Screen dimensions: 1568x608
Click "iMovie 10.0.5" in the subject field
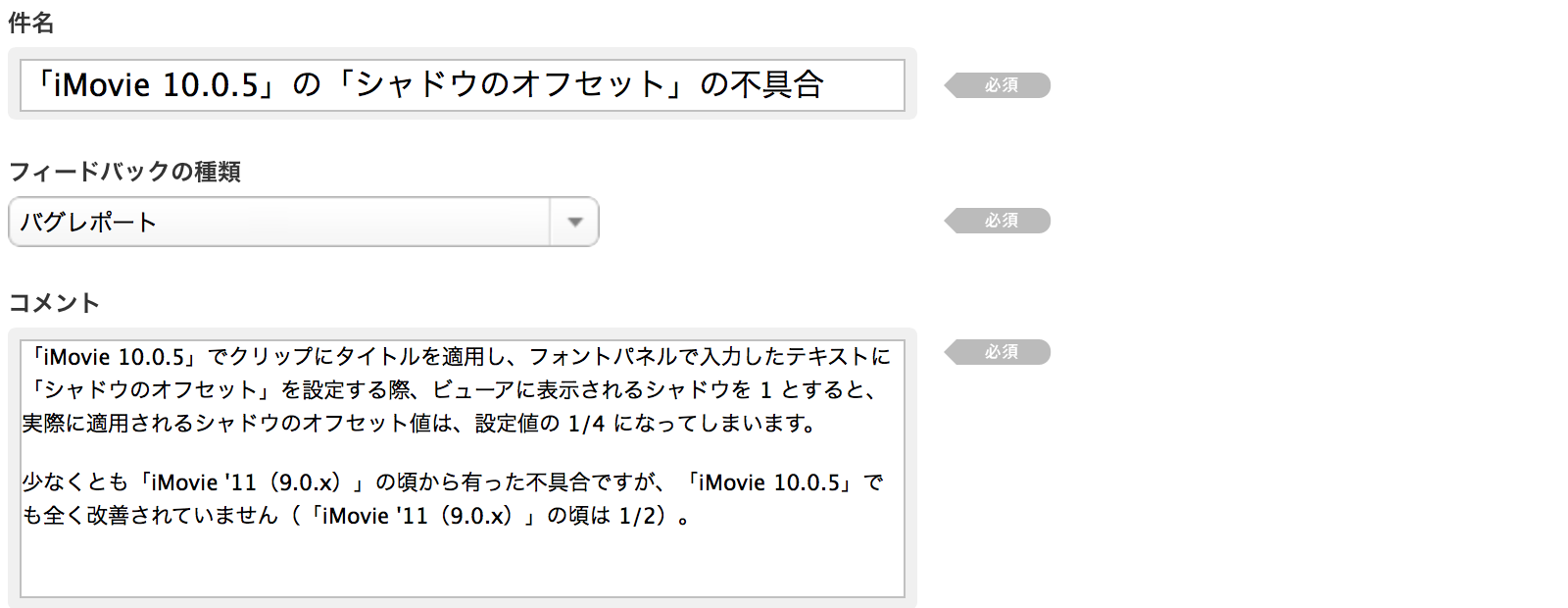click(x=155, y=85)
